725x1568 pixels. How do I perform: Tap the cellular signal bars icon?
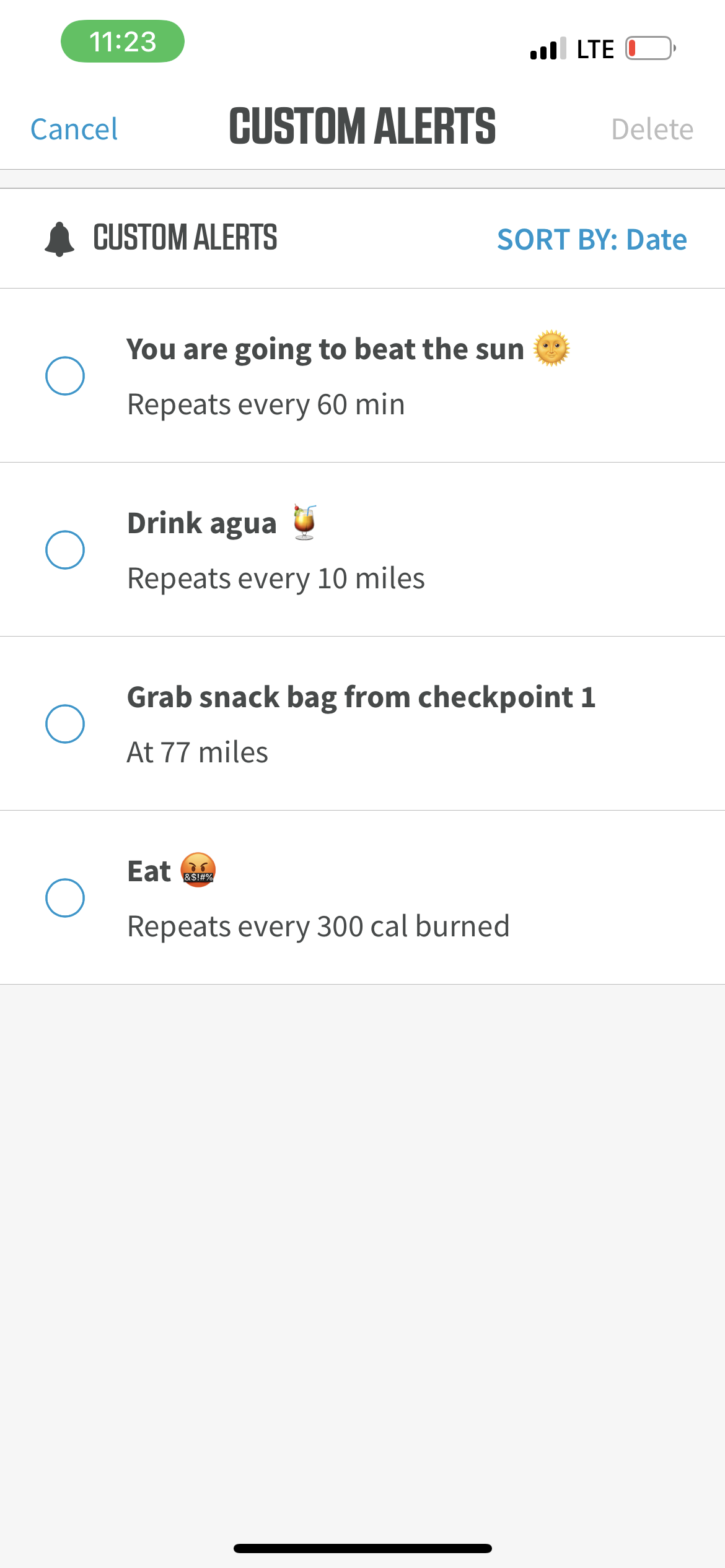click(548, 49)
